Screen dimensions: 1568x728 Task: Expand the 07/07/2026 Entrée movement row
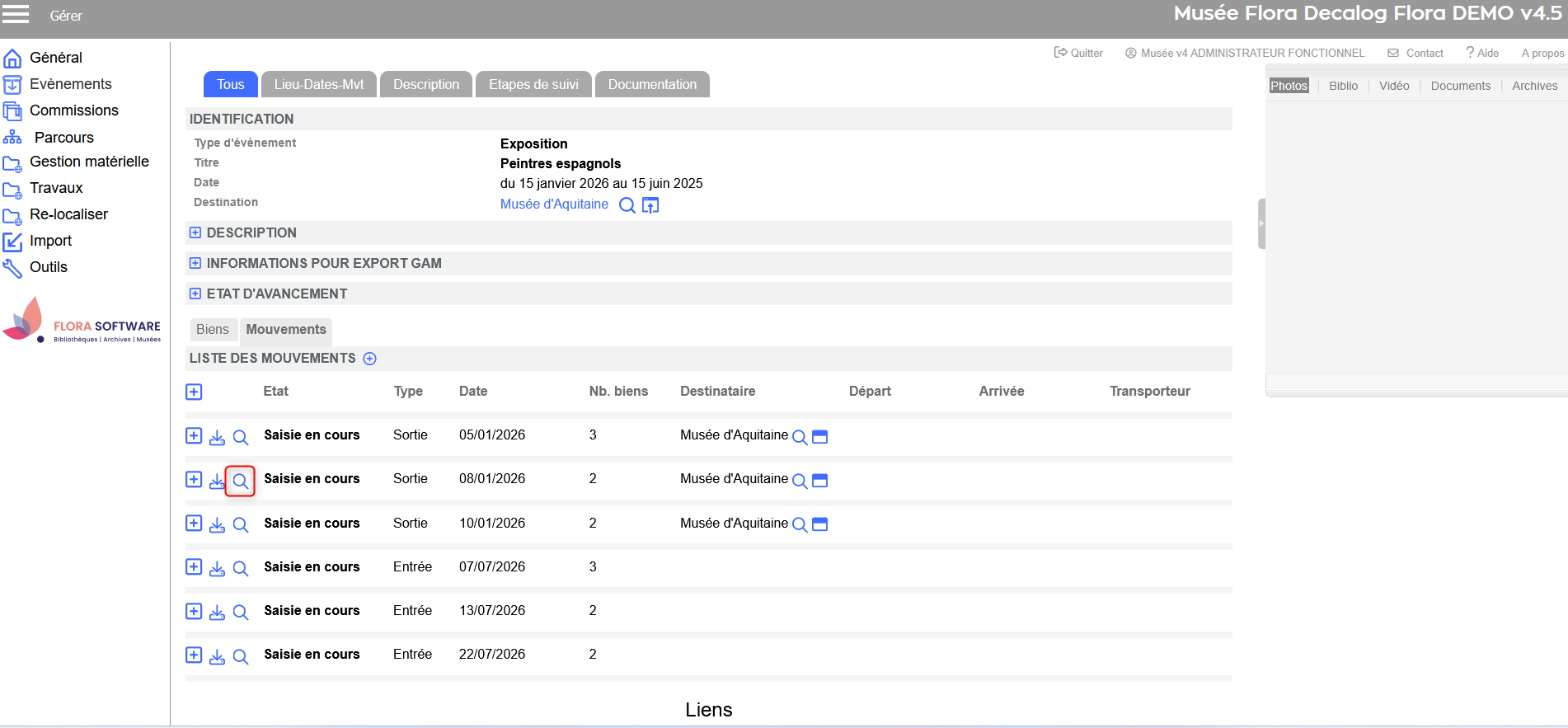[x=194, y=567]
